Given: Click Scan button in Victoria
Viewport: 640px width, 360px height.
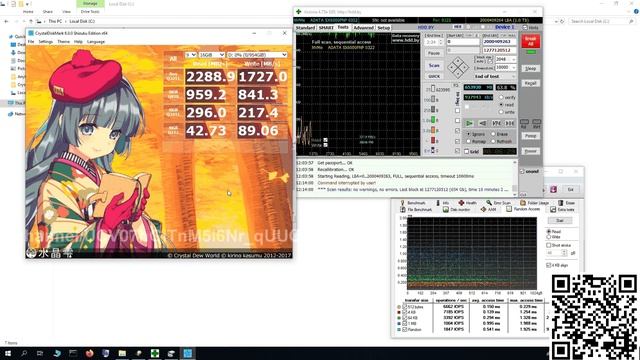Looking at the screenshot, I should [434, 65].
